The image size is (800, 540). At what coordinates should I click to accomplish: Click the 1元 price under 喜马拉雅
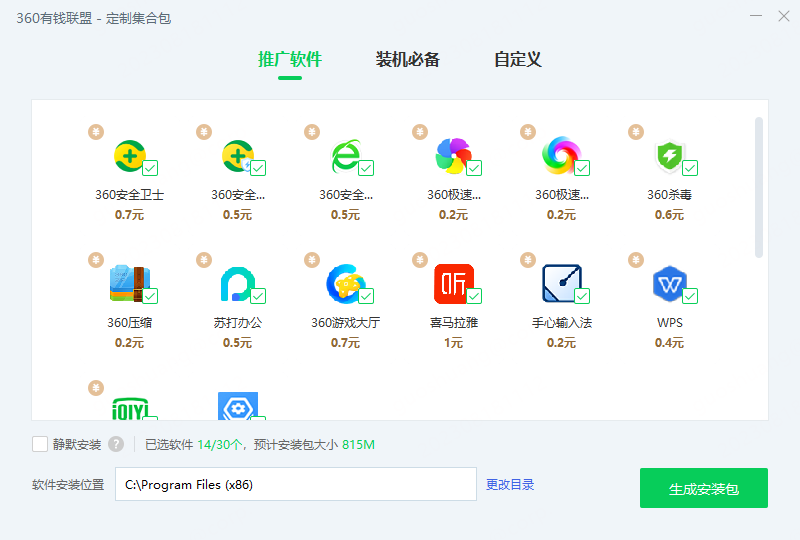point(453,343)
